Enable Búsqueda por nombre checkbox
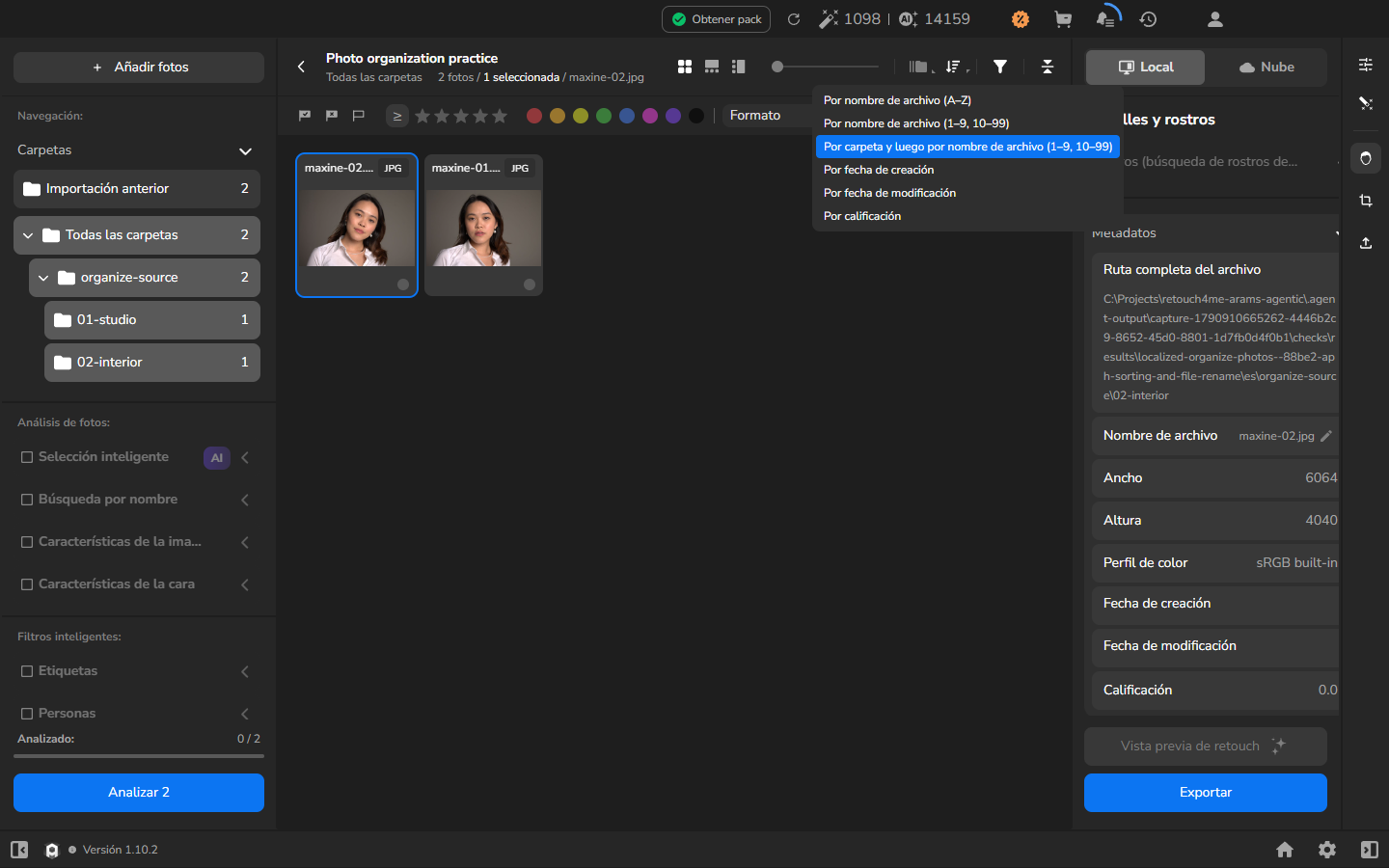Viewport: 1389px width, 868px height. [27, 500]
